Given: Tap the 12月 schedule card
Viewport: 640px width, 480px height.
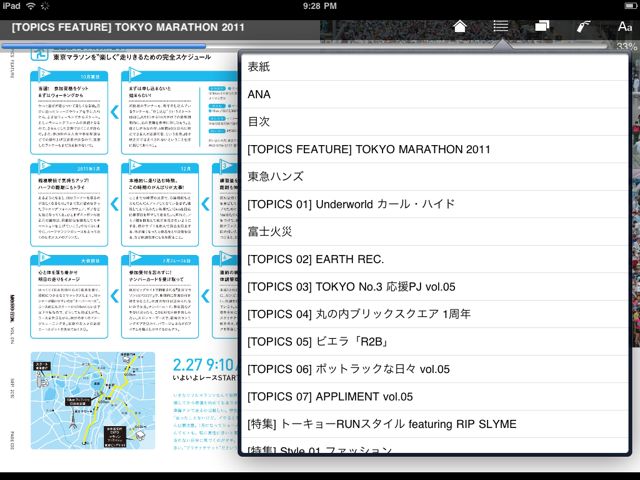Looking at the screenshot, I should click(x=160, y=204).
